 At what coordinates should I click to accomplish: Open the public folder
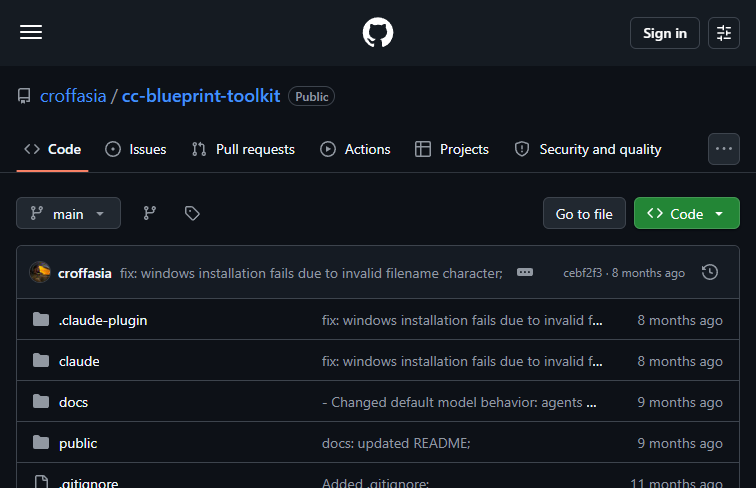pos(78,443)
